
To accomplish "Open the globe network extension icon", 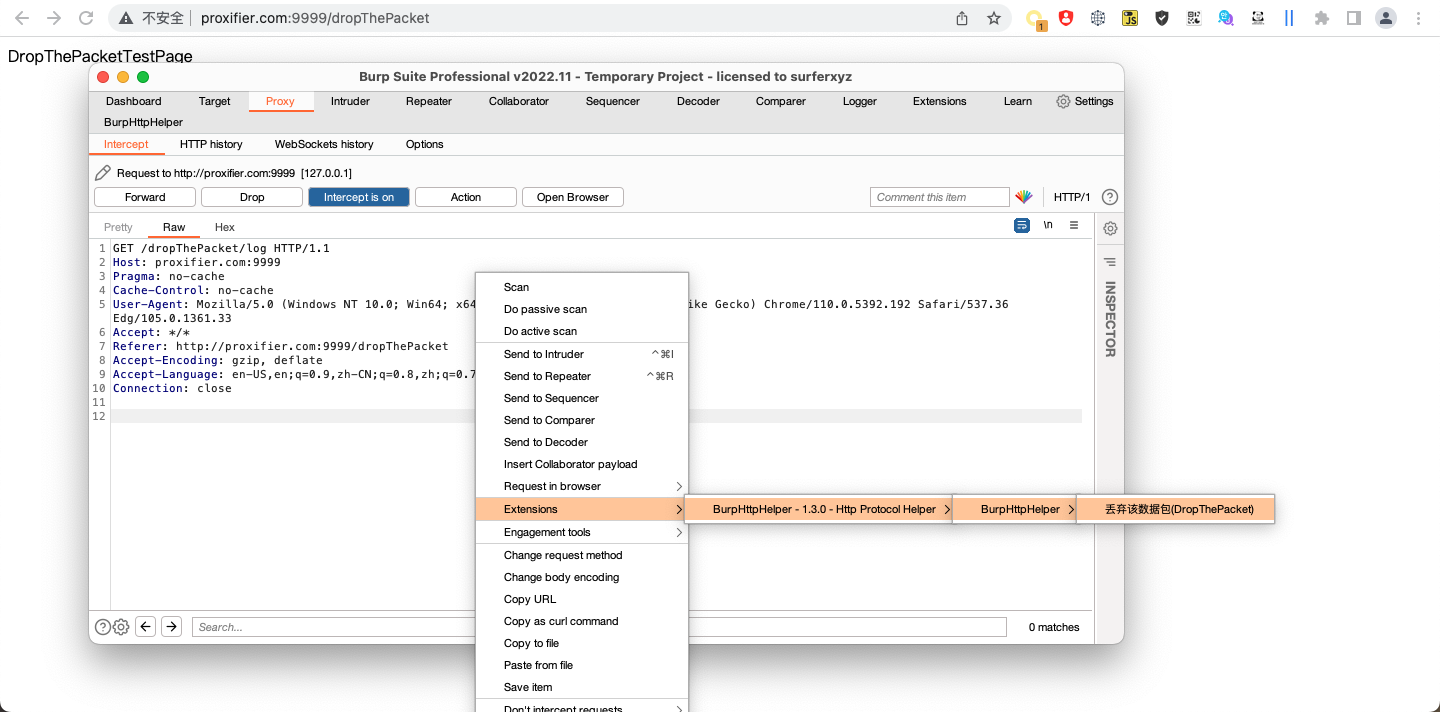I will 1098,18.
